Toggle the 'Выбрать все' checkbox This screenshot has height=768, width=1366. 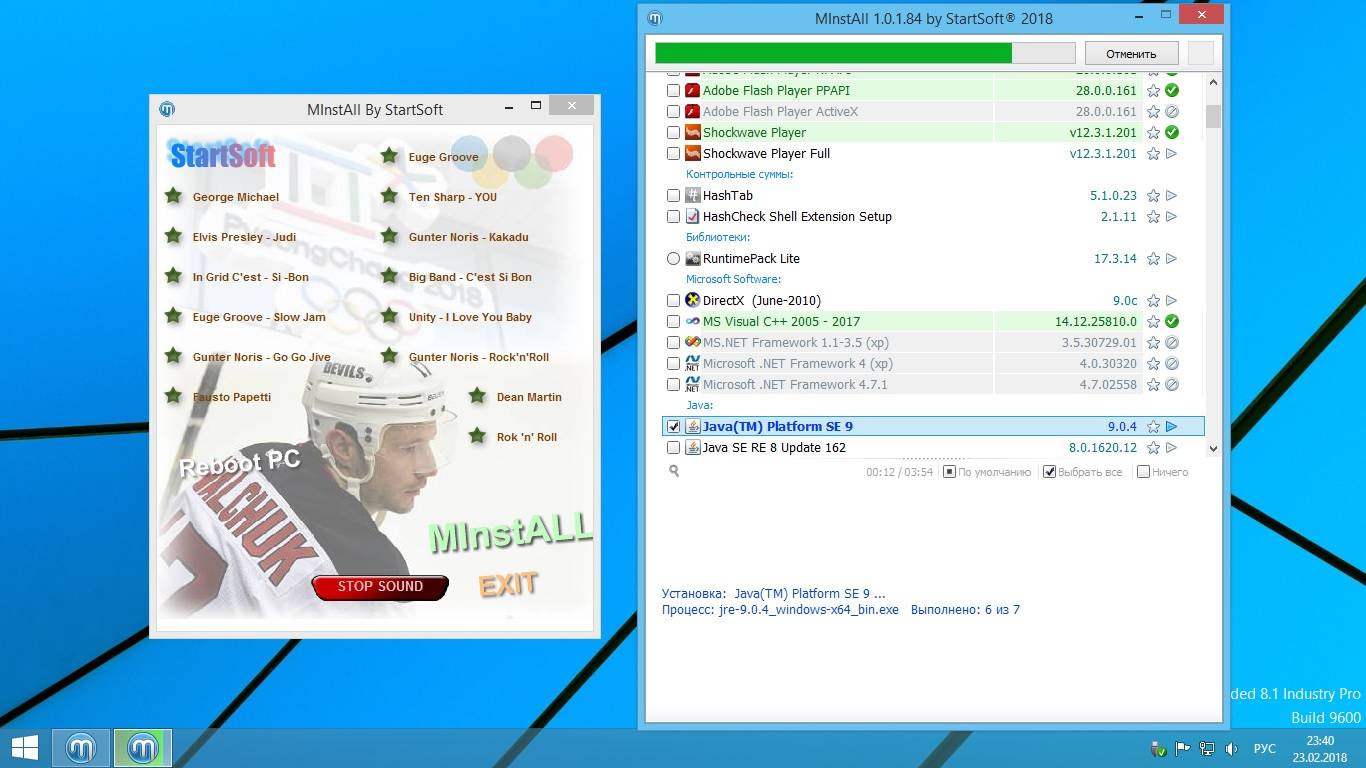[1049, 472]
